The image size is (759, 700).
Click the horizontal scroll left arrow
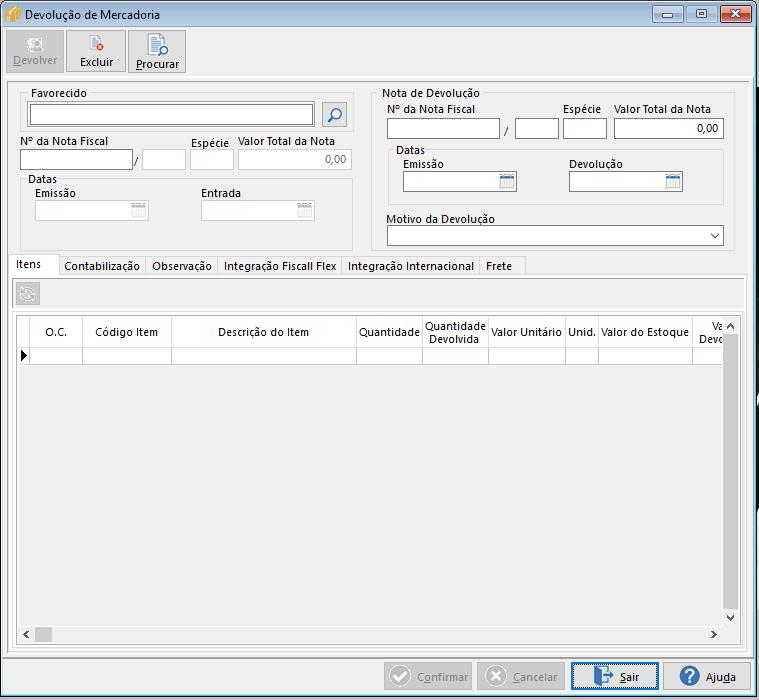point(26,634)
